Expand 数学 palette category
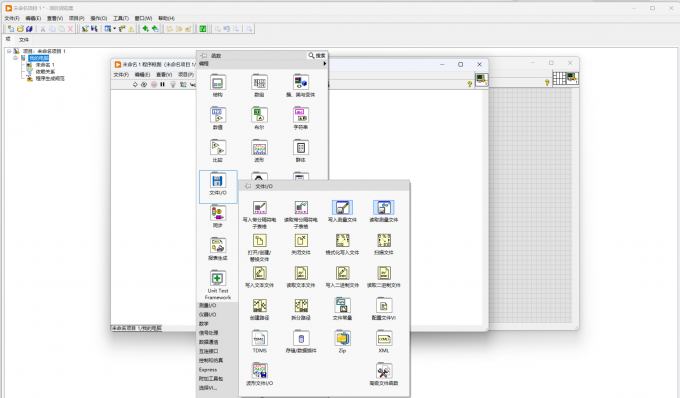The image size is (680, 398). click(204, 323)
